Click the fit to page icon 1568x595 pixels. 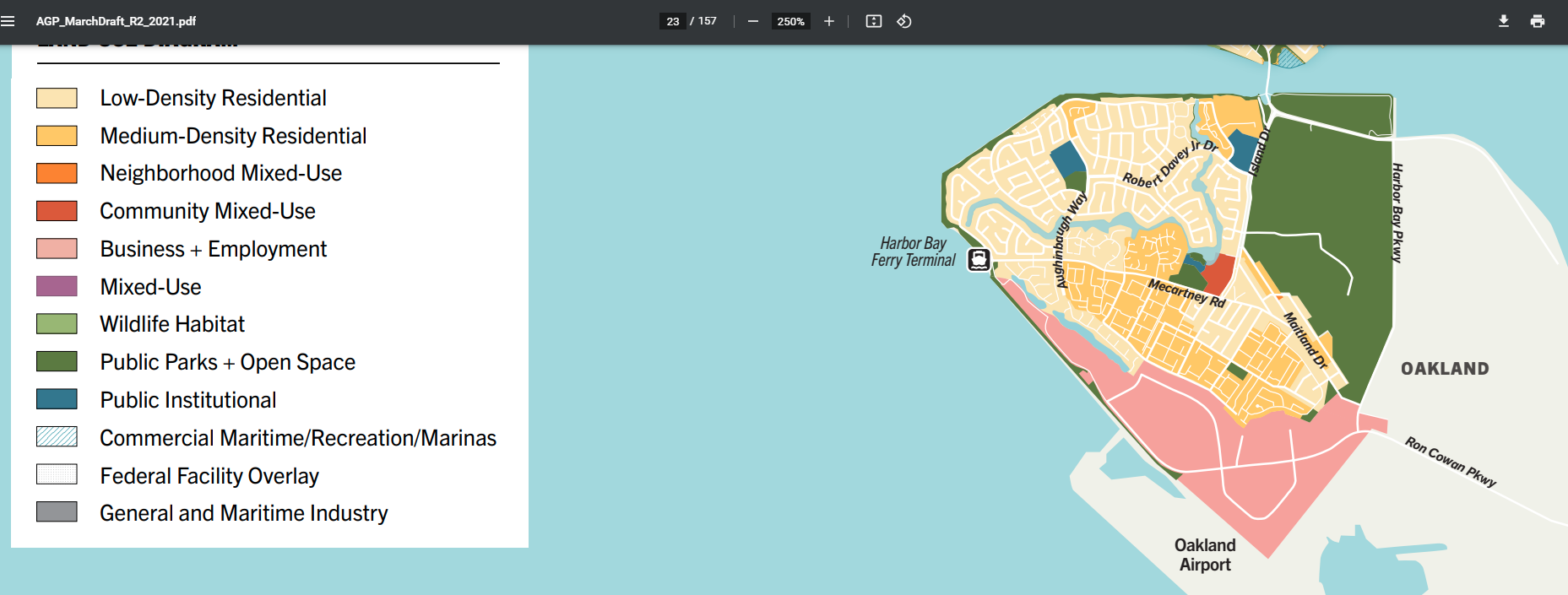click(x=874, y=21)
